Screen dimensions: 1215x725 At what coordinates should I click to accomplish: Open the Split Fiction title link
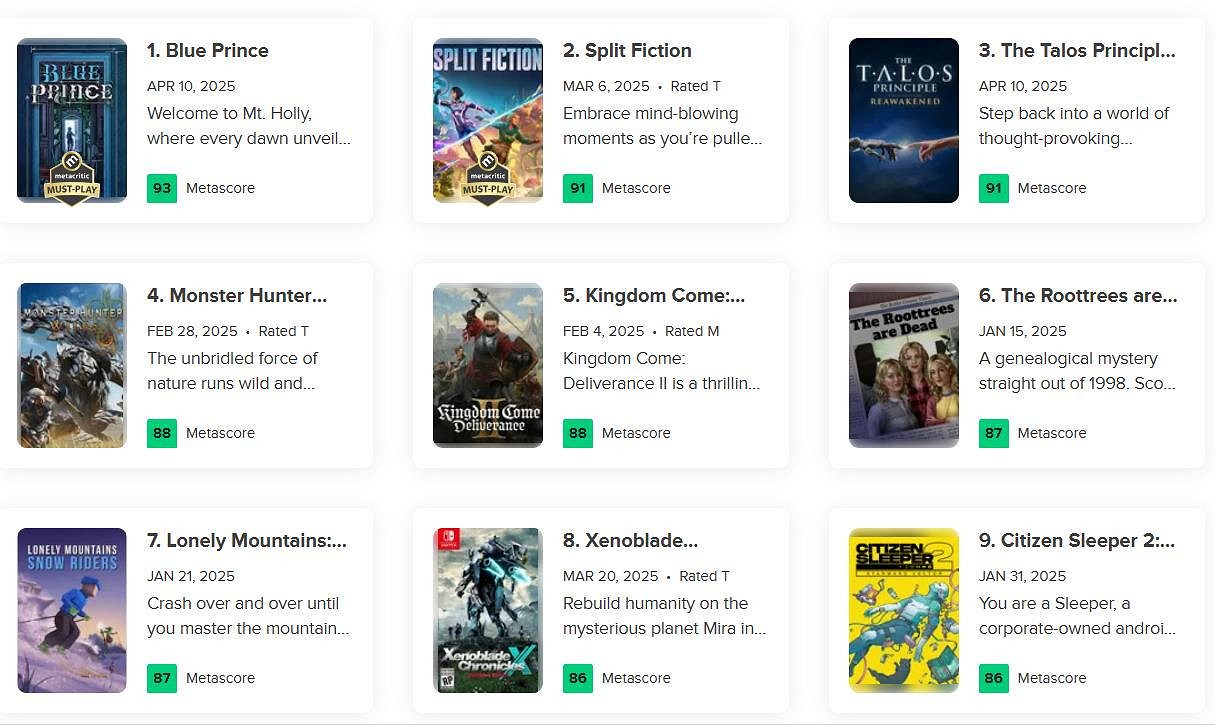point(627,51)
